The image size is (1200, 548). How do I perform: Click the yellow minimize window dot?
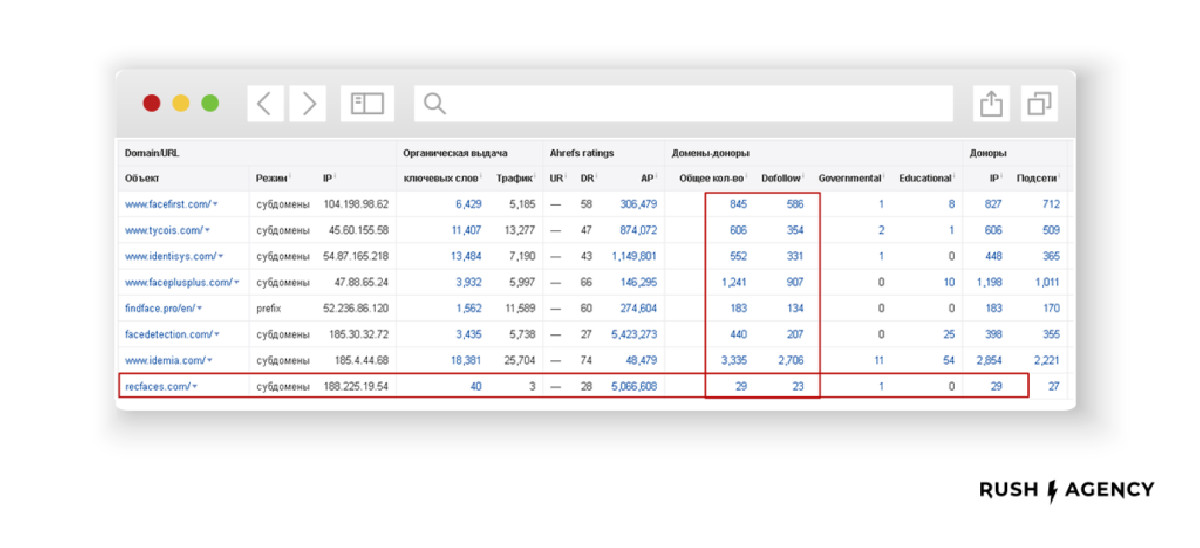tap(181, 103)
